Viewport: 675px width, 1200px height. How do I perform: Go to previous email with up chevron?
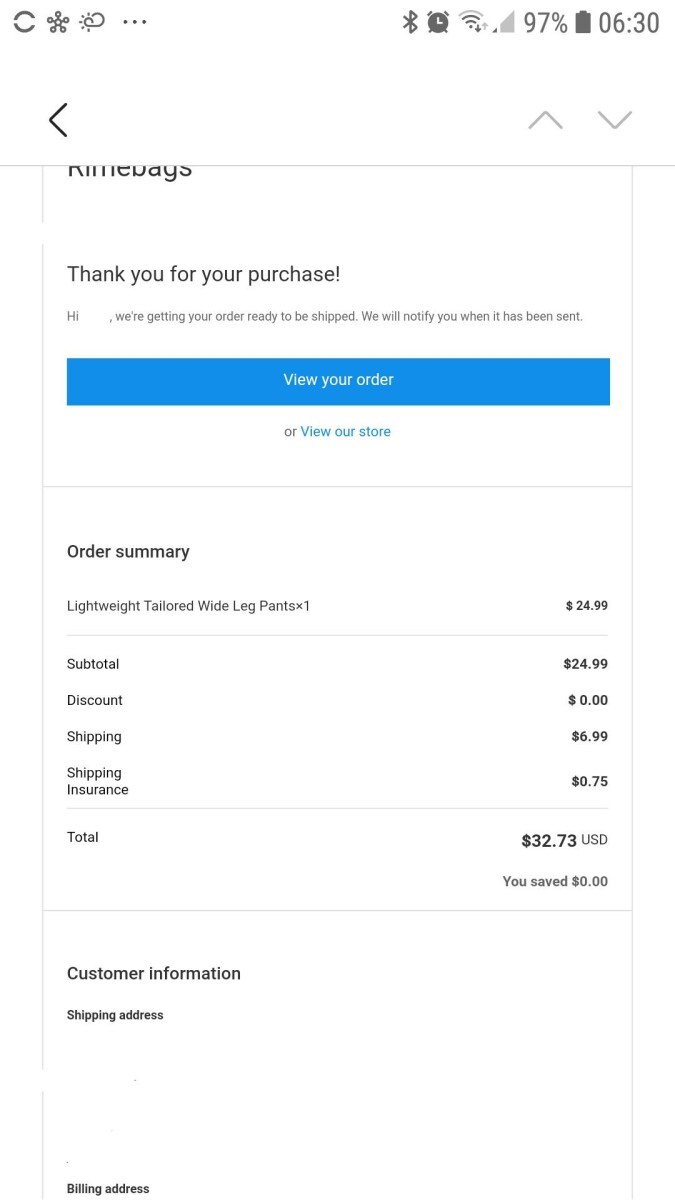(x=545, y=120)
